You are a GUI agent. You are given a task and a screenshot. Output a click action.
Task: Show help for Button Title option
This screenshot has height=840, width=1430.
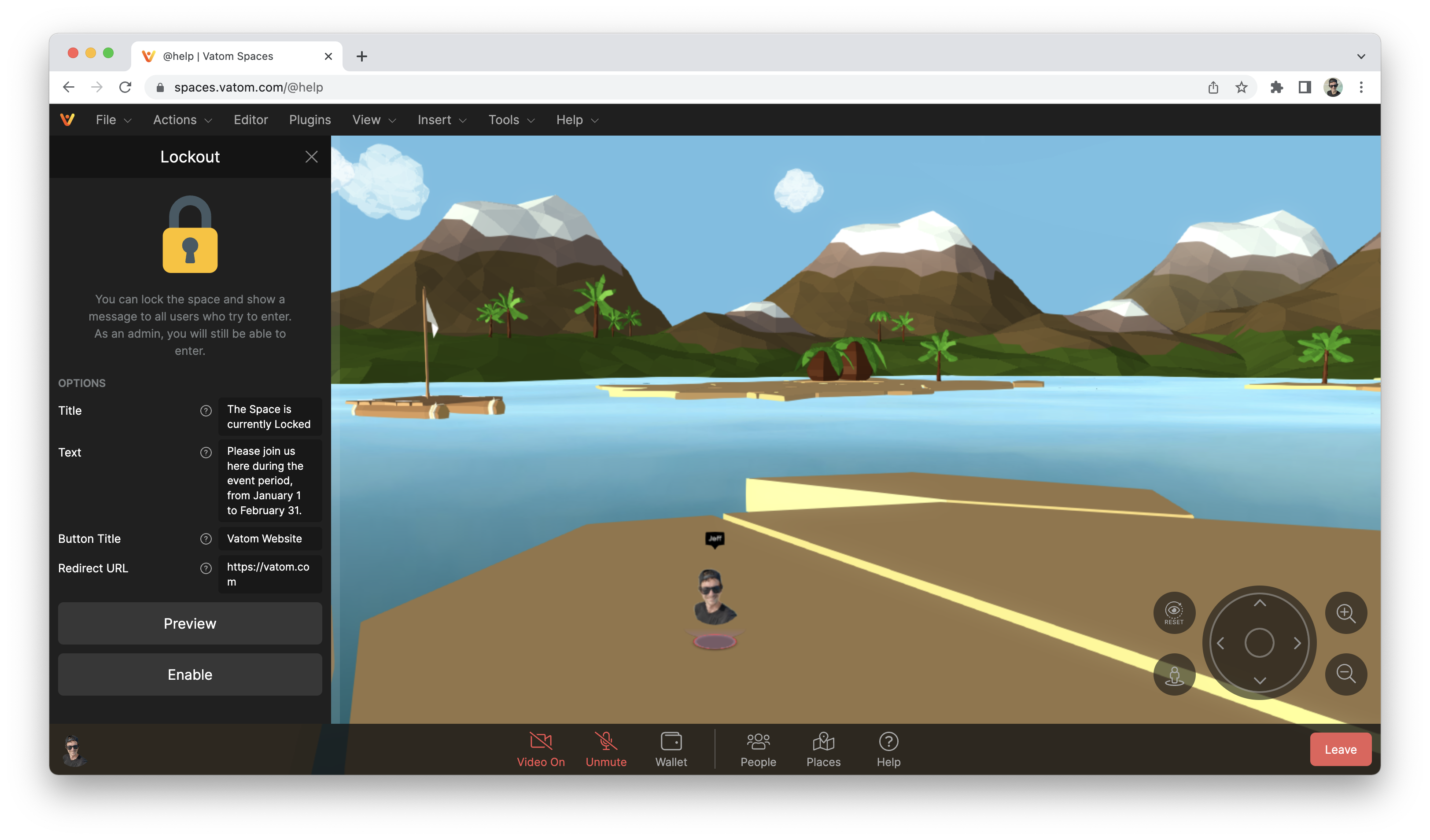(x=206, y=538)
